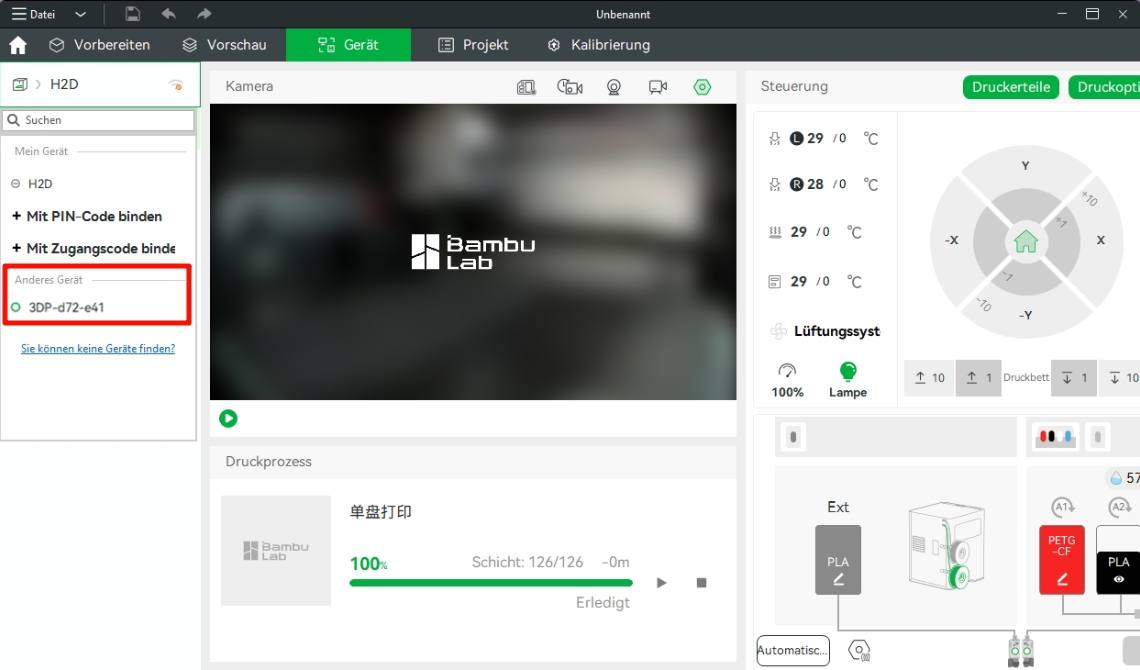Raise Druckbett by 10
Screen dimensions: 1140x670
[930, 378]
